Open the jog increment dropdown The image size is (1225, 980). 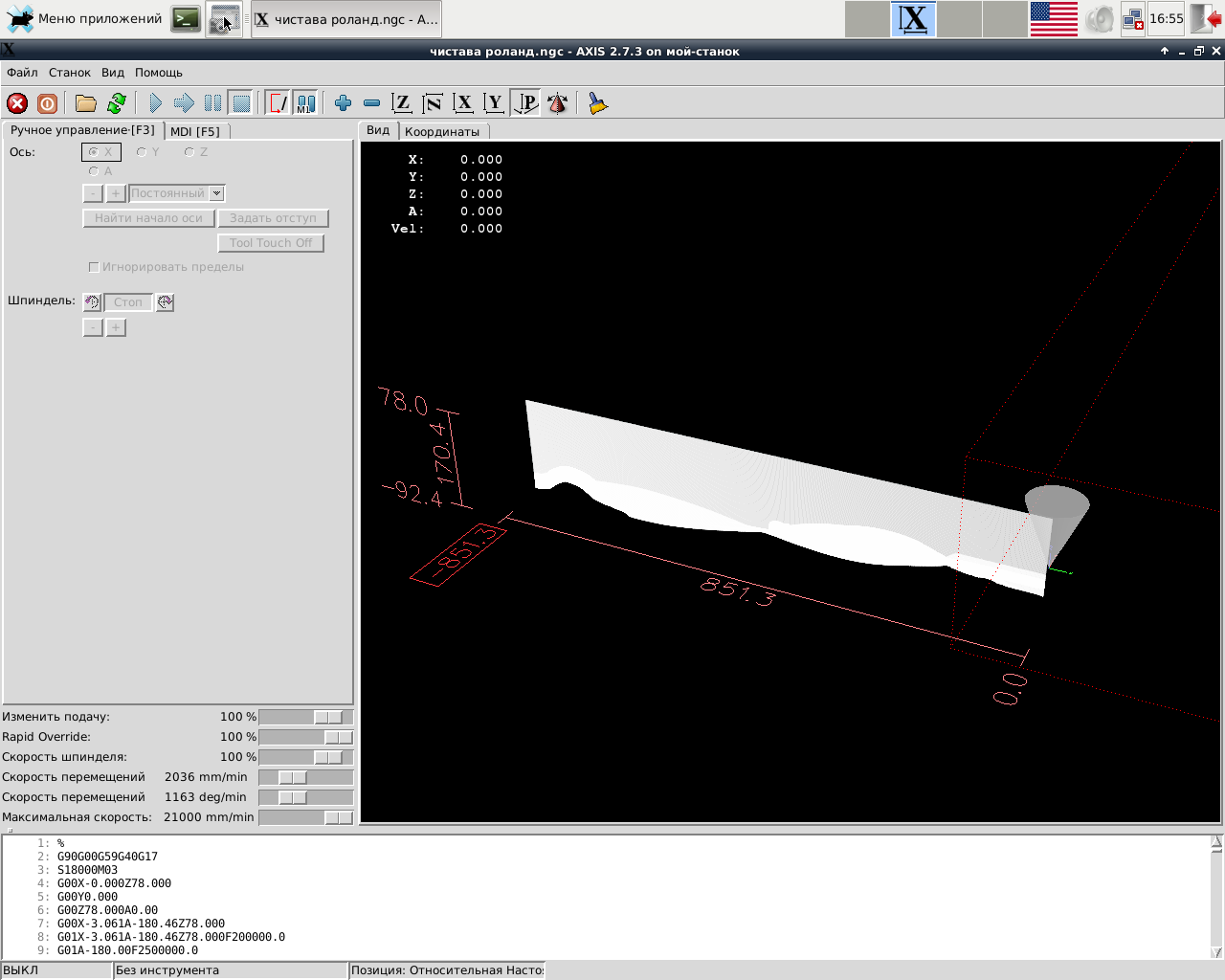pyautogui.click(x=217, y=193)
